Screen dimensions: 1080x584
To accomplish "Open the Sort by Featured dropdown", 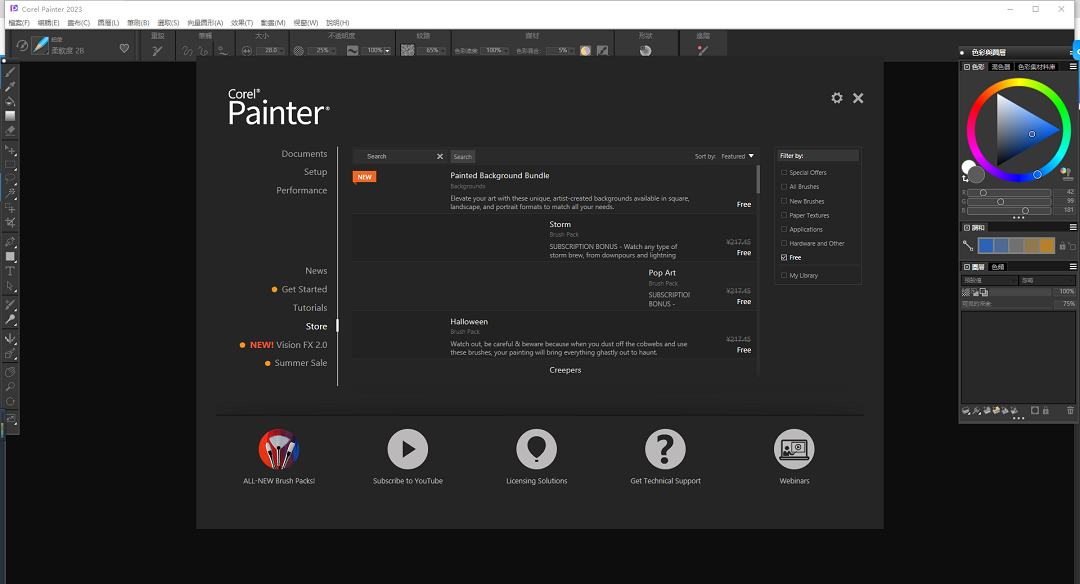I will [x=738, y=156].
